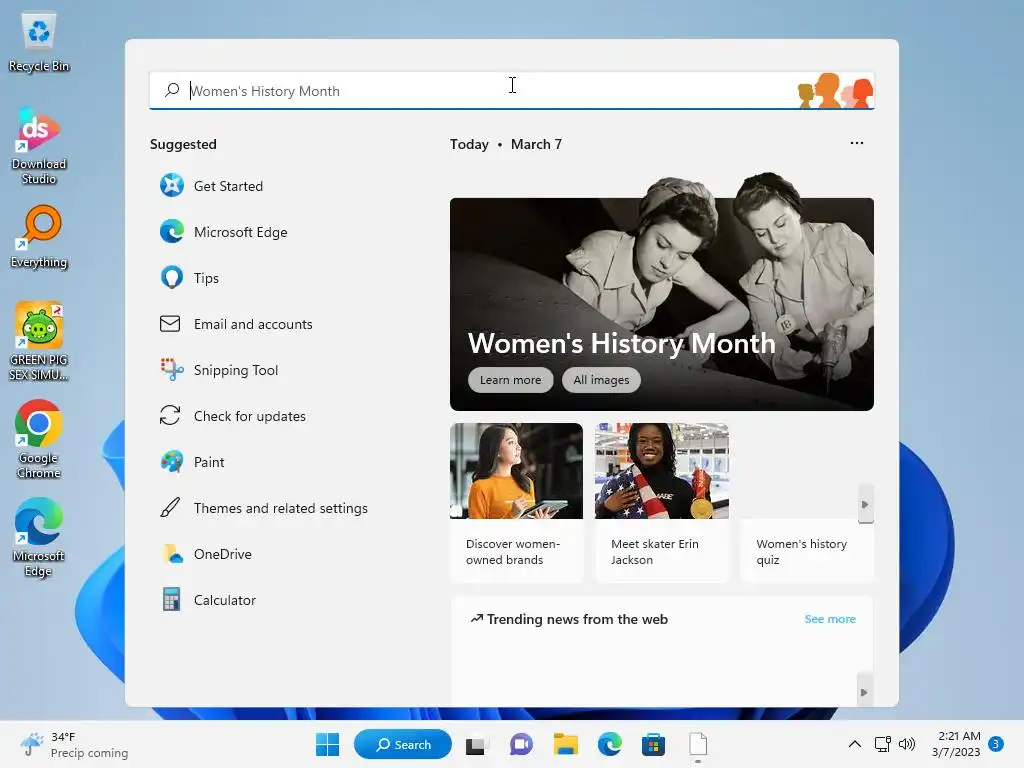The width and height of the screenshot is (1024, 768).
Task: Open Discover women-owned brands card
Action: 516,502
